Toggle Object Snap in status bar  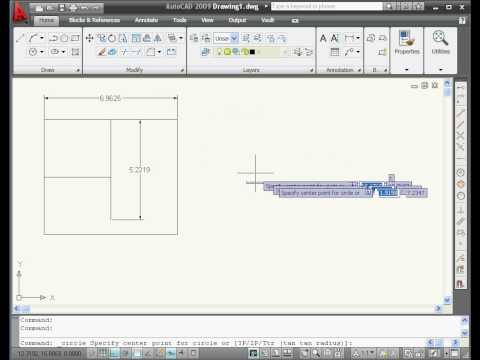138,353
